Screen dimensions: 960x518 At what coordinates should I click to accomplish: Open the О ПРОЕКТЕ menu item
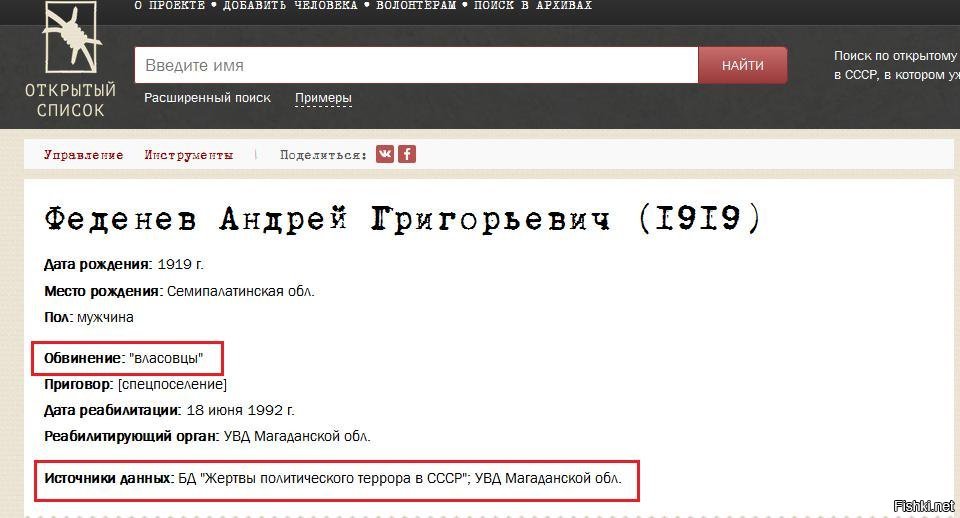(x=169, y=6)
